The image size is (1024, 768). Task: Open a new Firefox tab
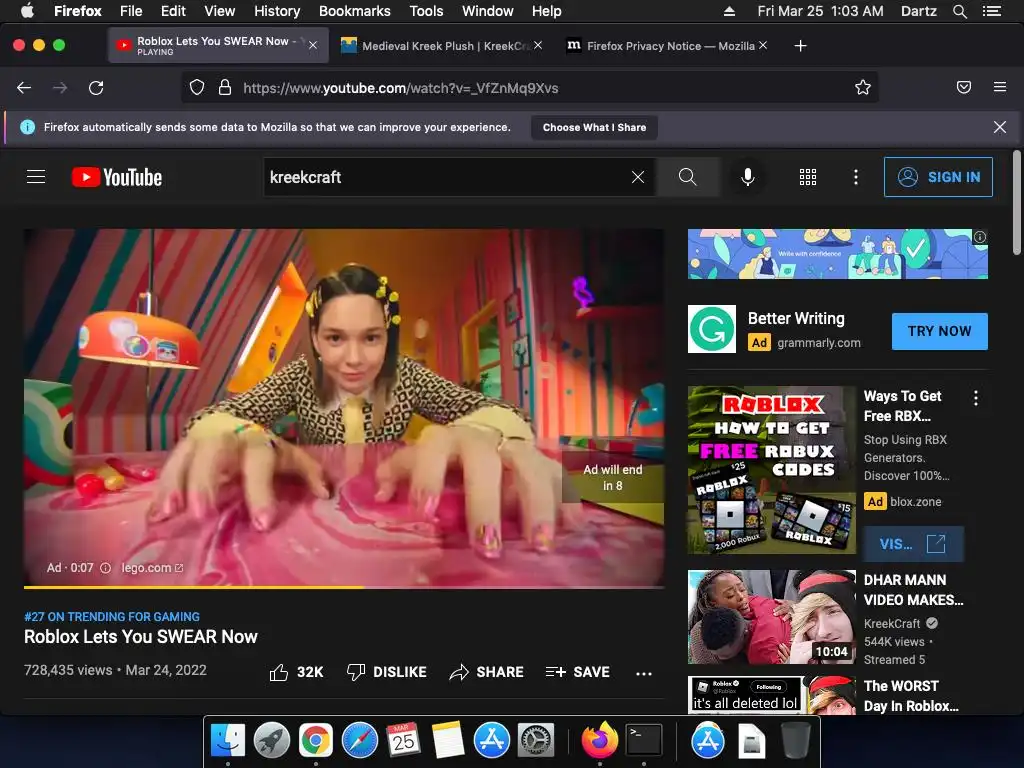click(x=801, y=46)
